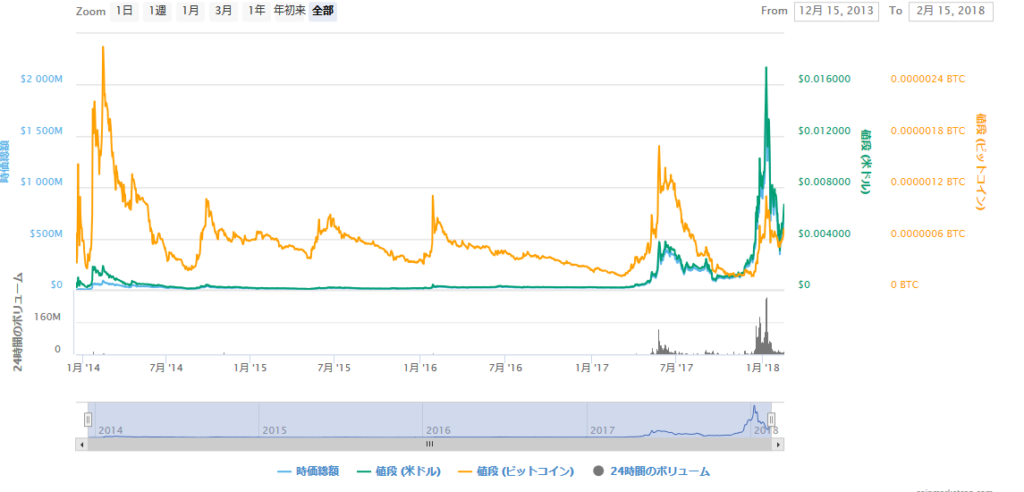Hide the 値段 (米ドル) series
The height and width of the screenshot is (492, 1024).
403,470
